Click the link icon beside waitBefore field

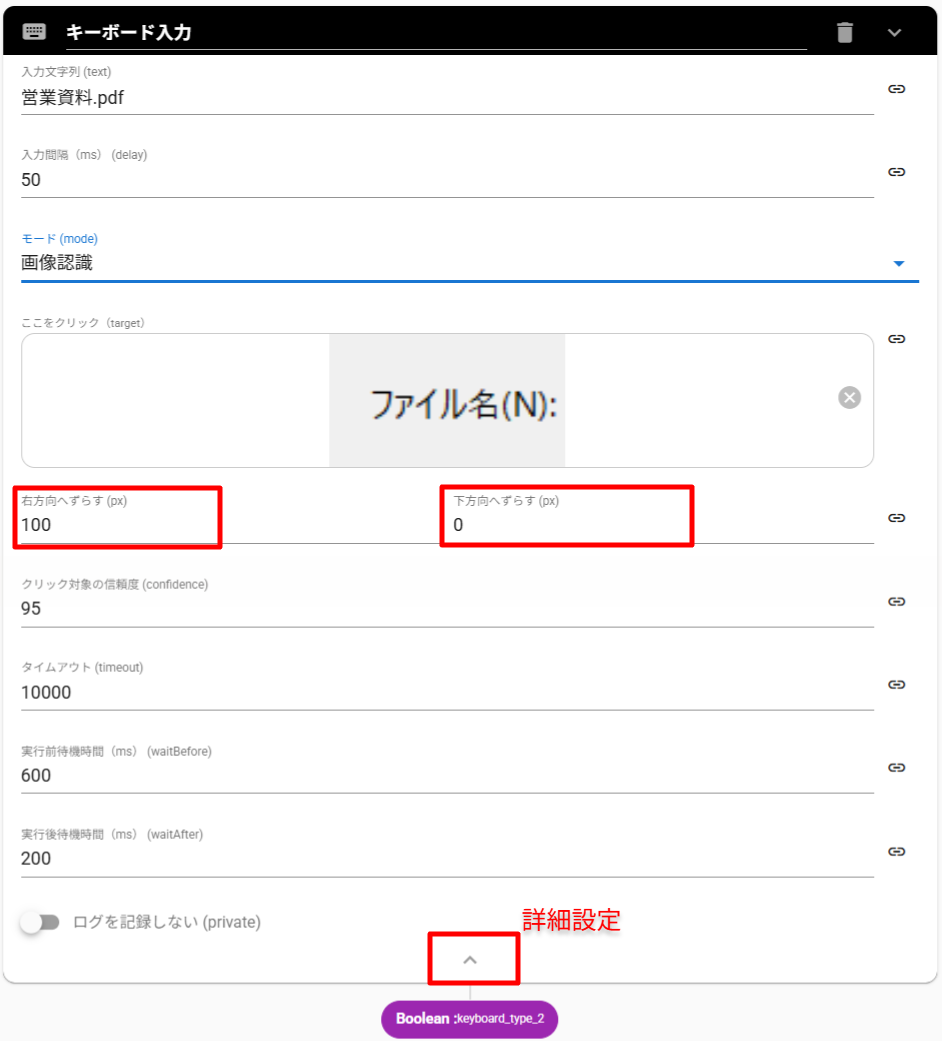897,768
